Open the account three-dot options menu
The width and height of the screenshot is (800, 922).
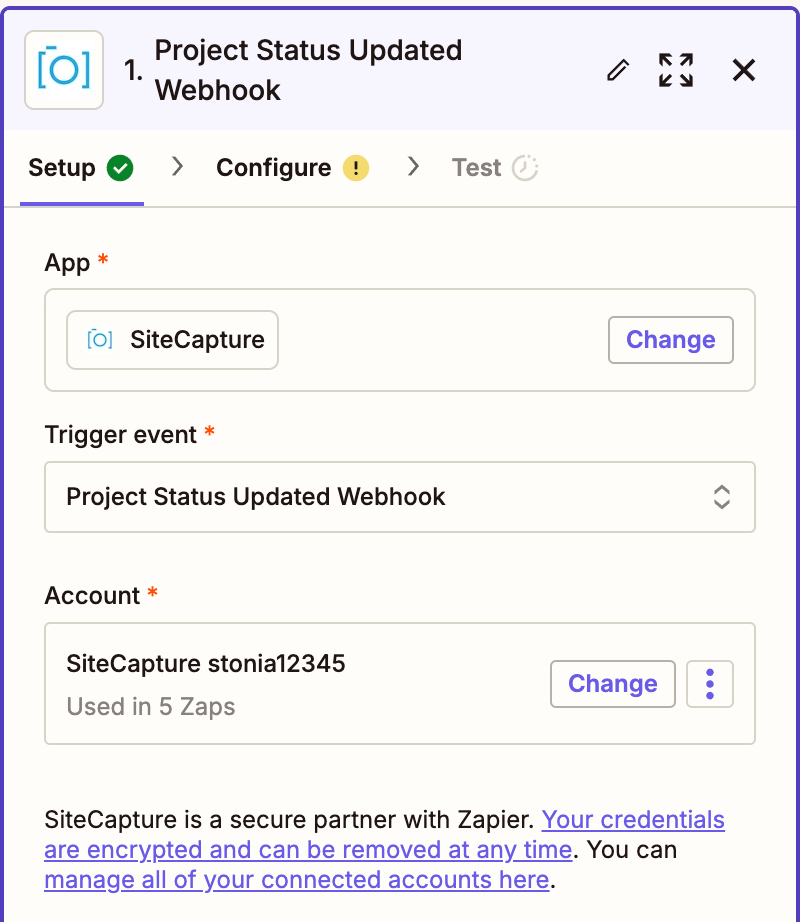pos(710,684)
